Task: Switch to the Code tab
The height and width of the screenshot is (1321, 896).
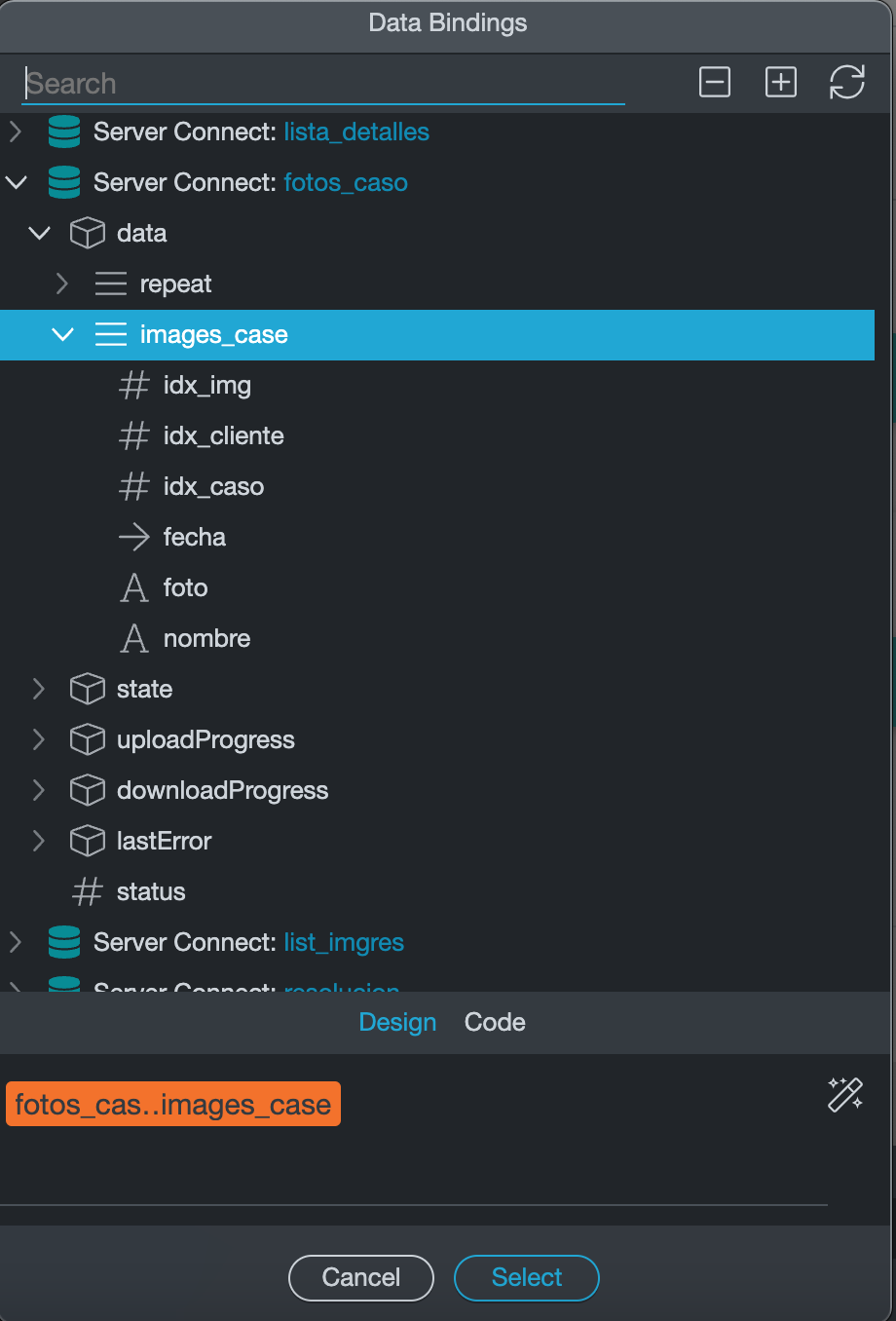Action: click(495, 1022)
